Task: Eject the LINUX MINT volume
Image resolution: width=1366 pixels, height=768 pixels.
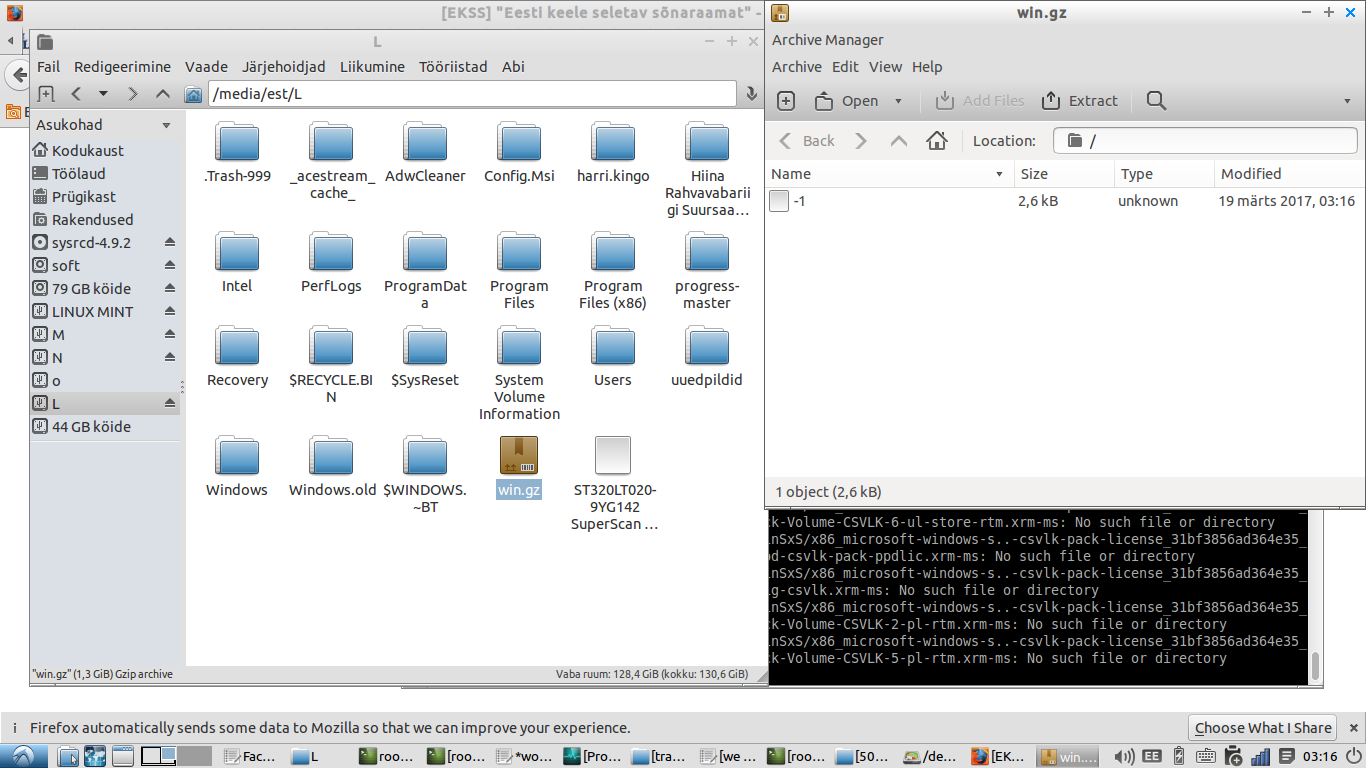Action: (x=169, y=312)
